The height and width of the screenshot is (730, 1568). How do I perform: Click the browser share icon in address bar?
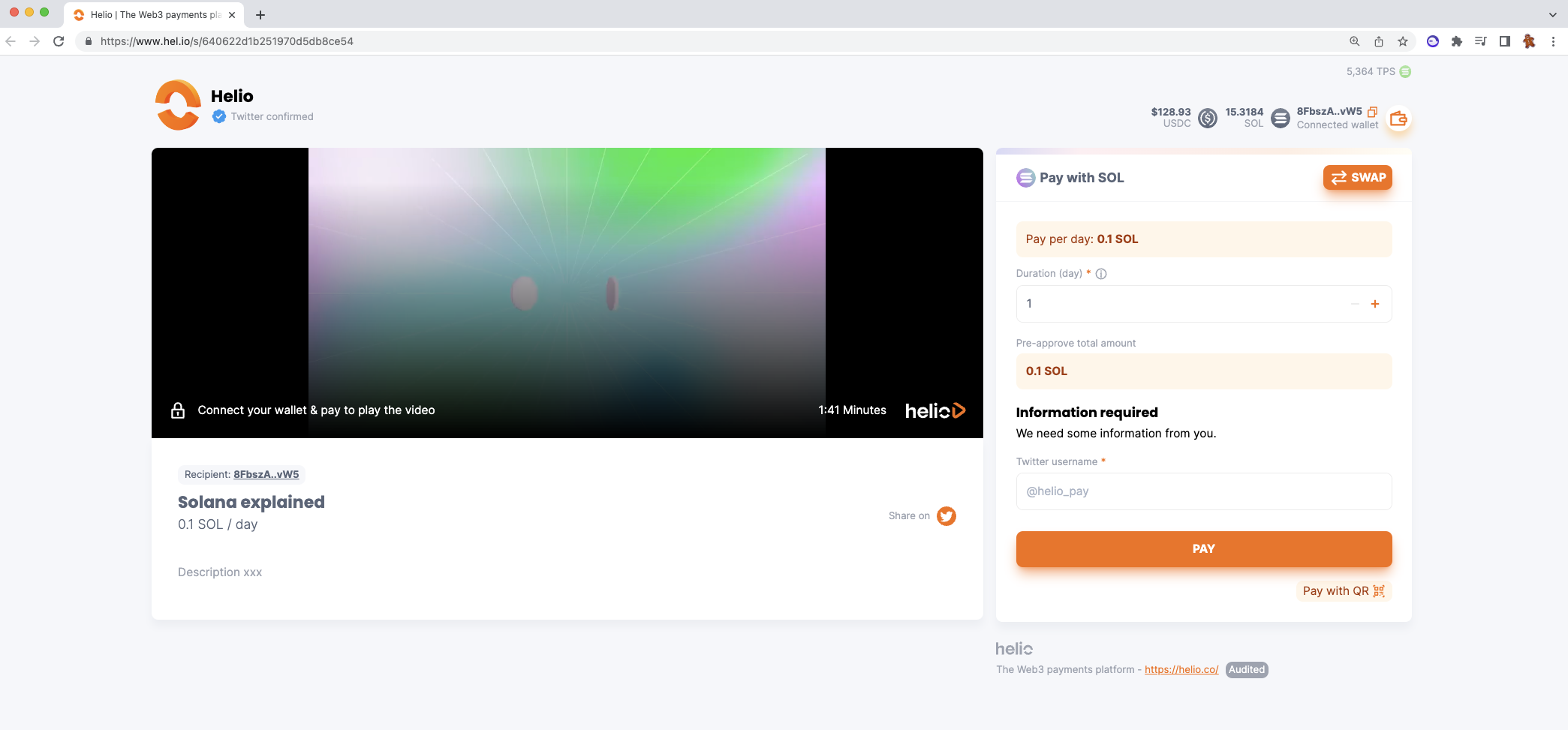(x=1379, y=41)
